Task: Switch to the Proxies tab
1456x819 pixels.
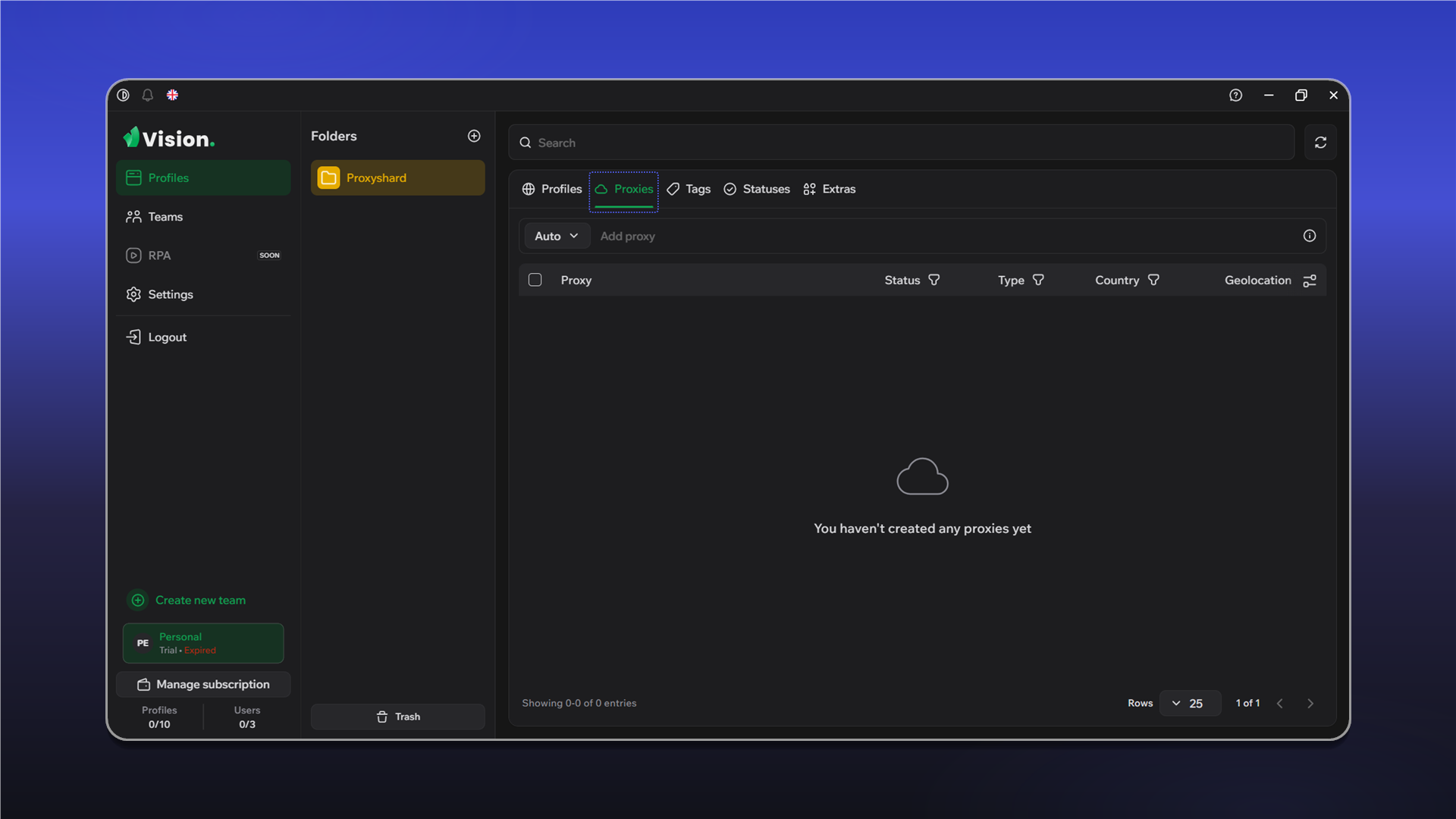Action: 624,189
